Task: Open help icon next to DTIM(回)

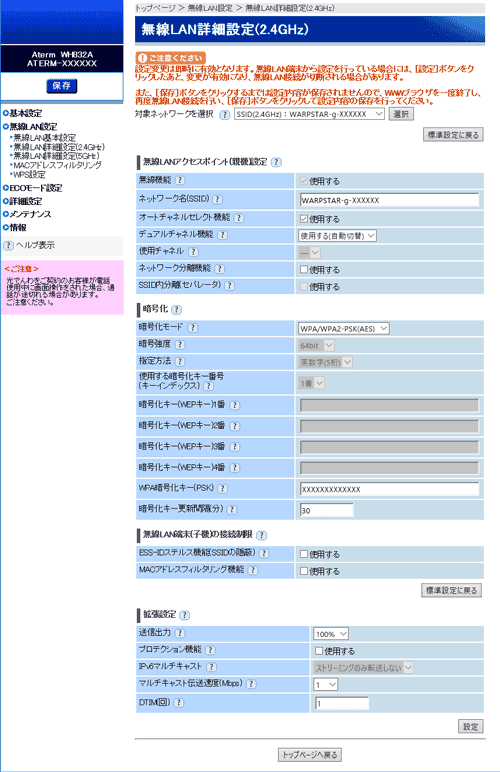Action: pyautogui.click(x=179, y=703)
